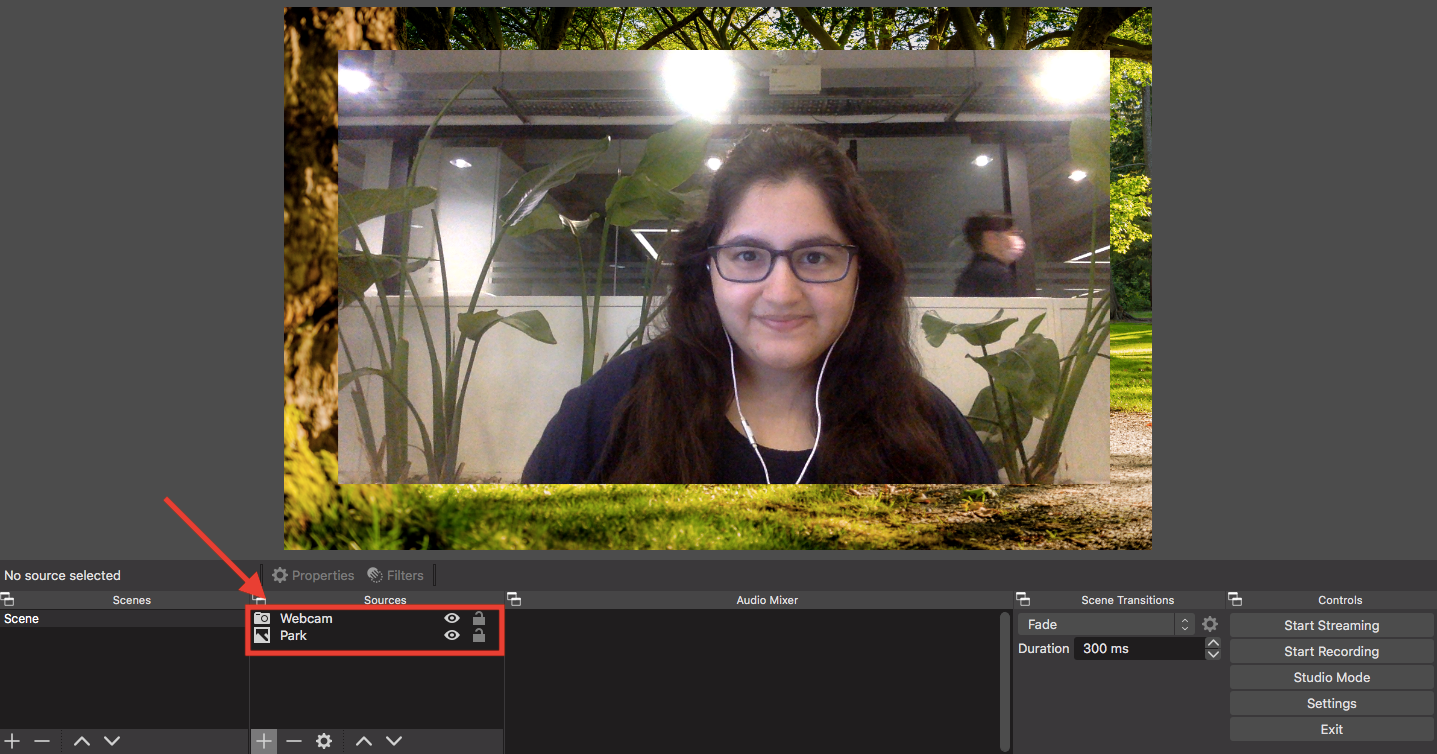Hide the Webcam source via eye icon
The image size is (1437, 754).
(x=452, y=618)
